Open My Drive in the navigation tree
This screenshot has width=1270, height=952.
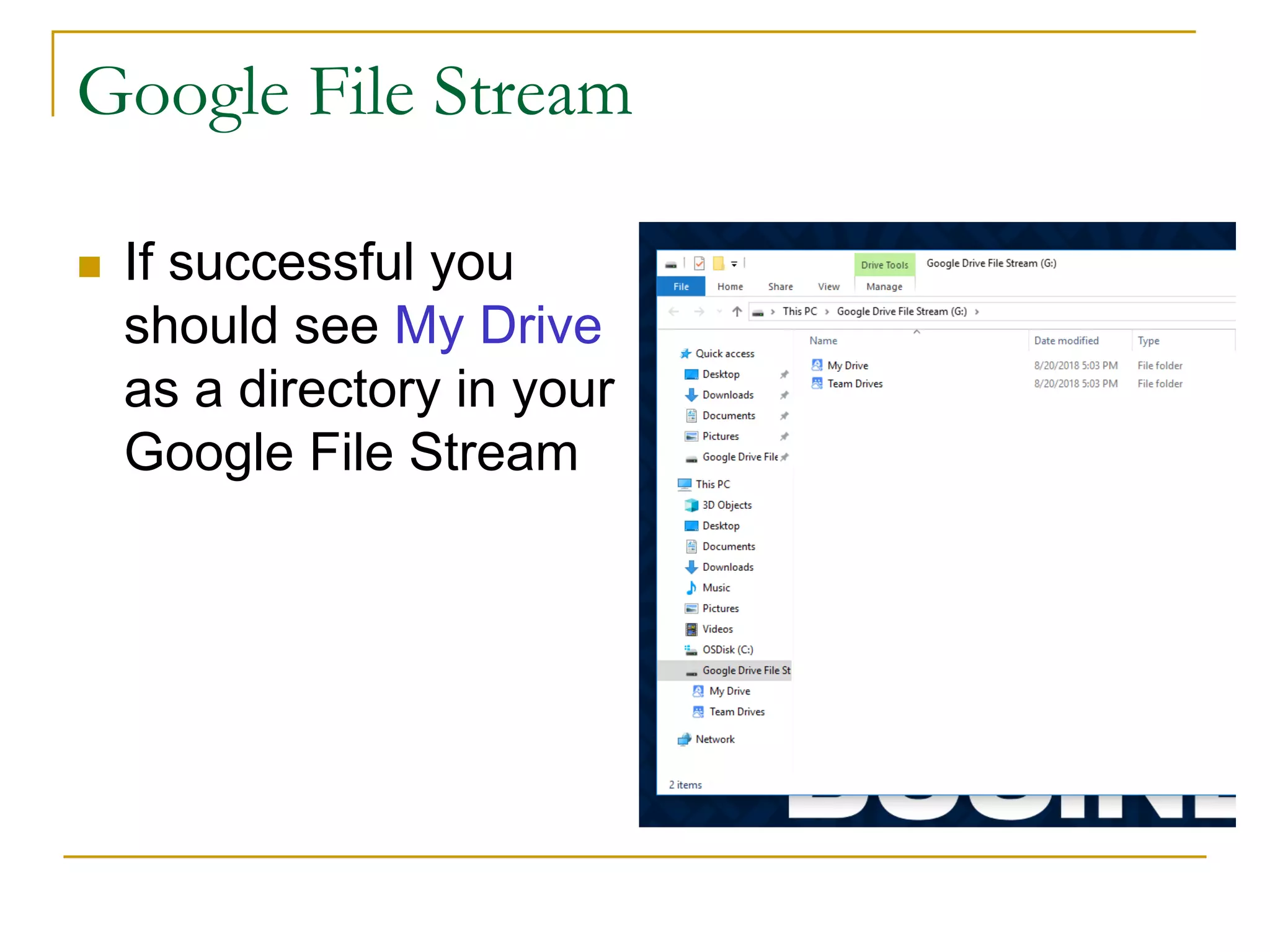coord(729,691)
